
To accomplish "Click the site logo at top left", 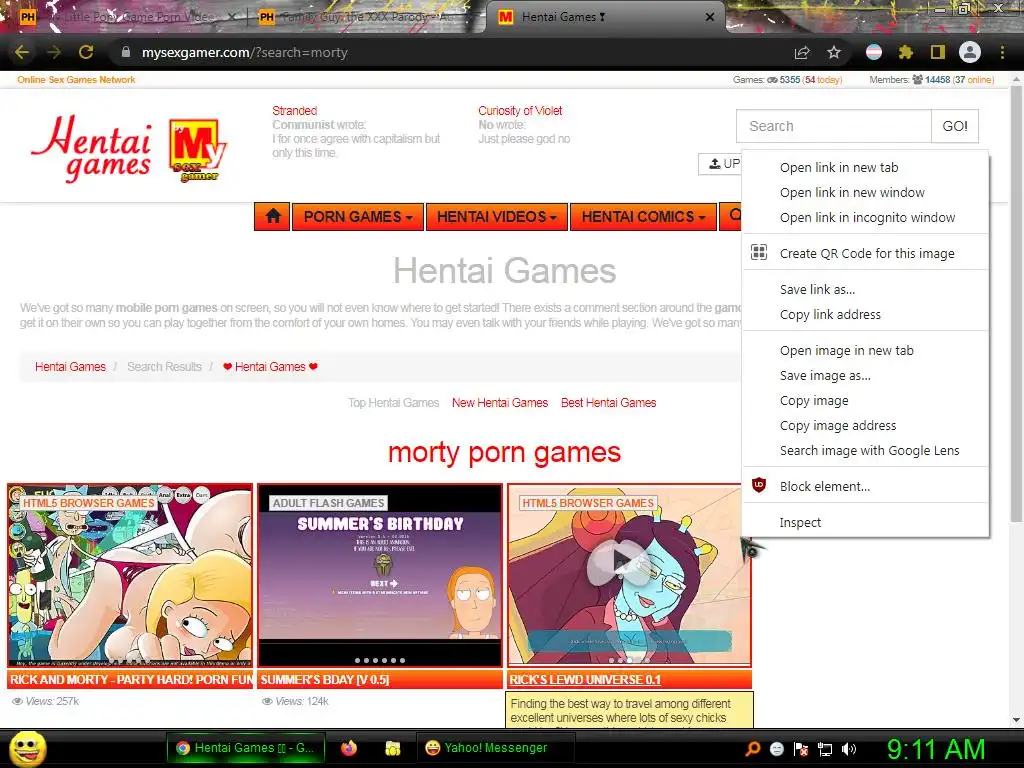I will coord(129,148).
